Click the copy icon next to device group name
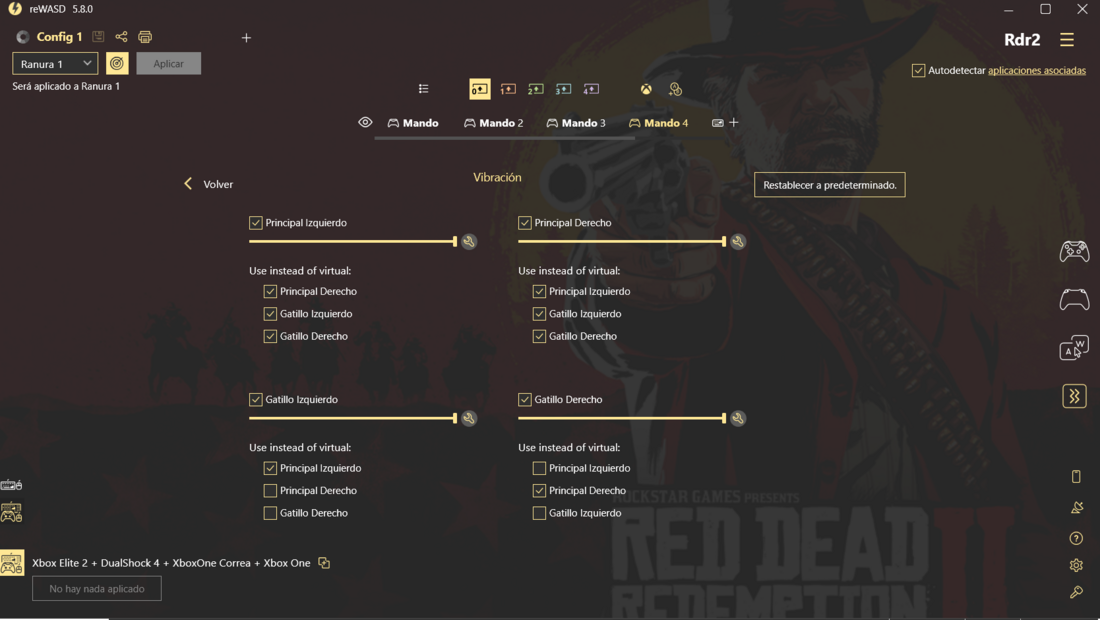 click(x=324, y=563)
